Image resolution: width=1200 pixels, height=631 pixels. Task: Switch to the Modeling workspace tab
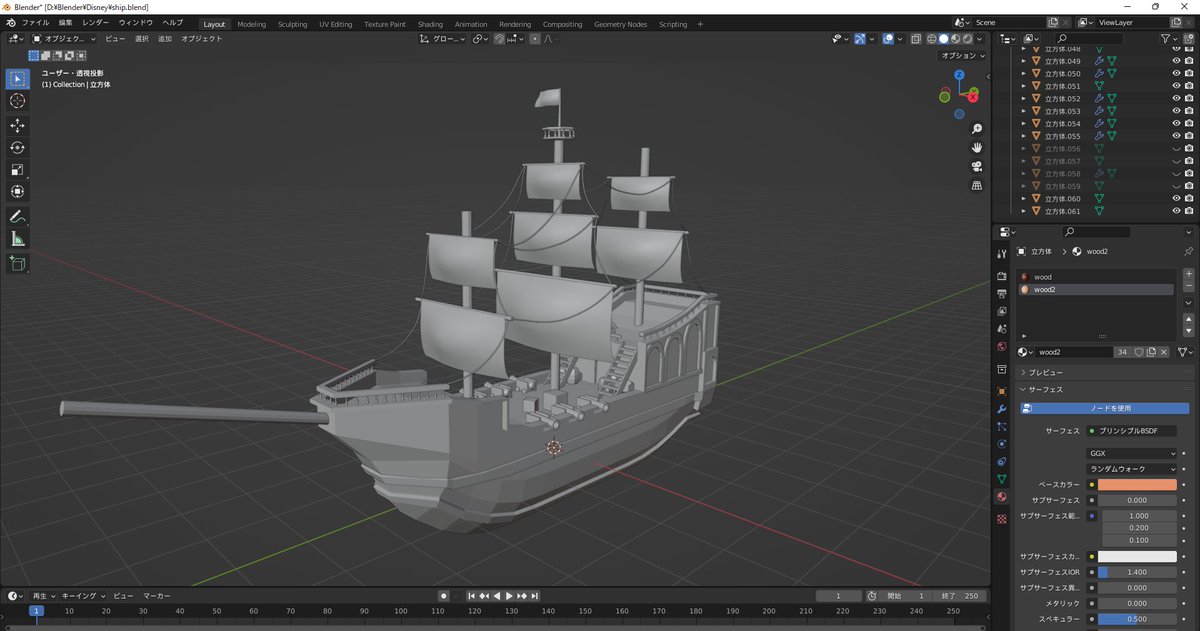251,24
